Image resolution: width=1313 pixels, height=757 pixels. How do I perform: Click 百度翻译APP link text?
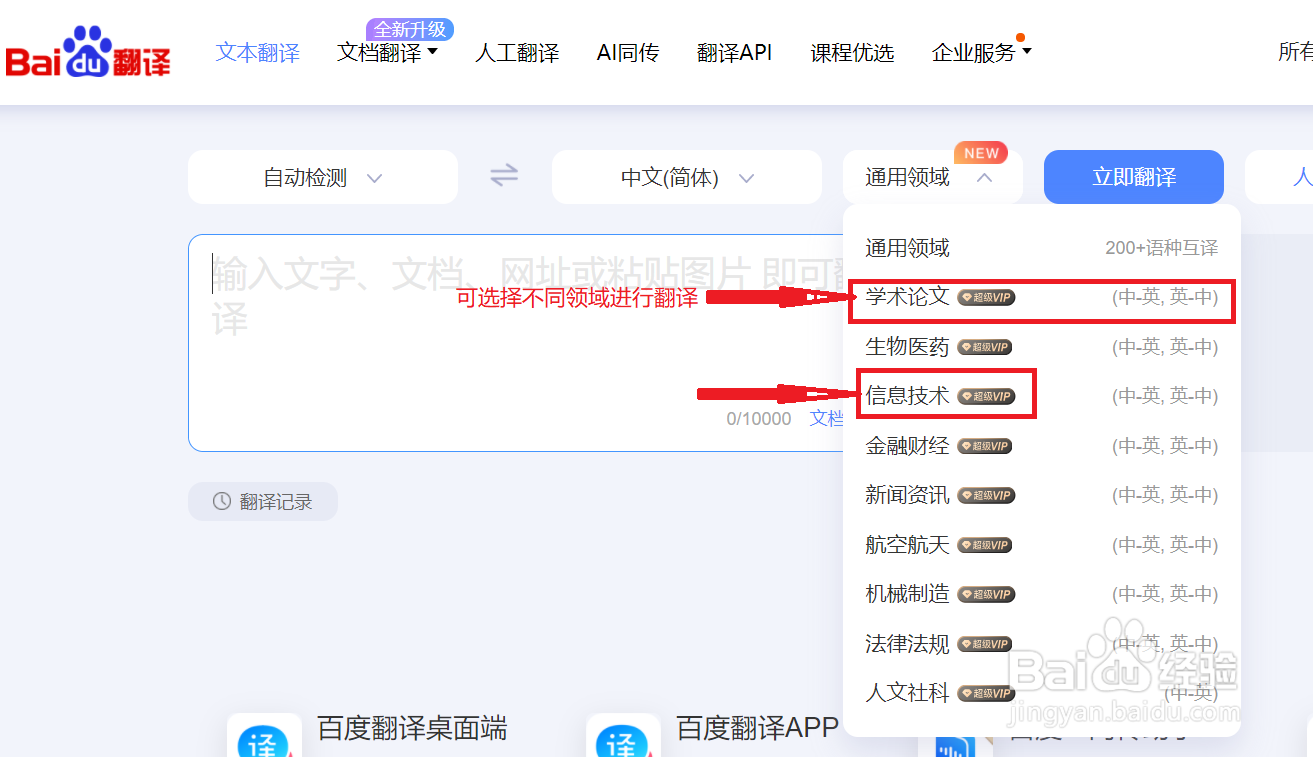(758, 728)
